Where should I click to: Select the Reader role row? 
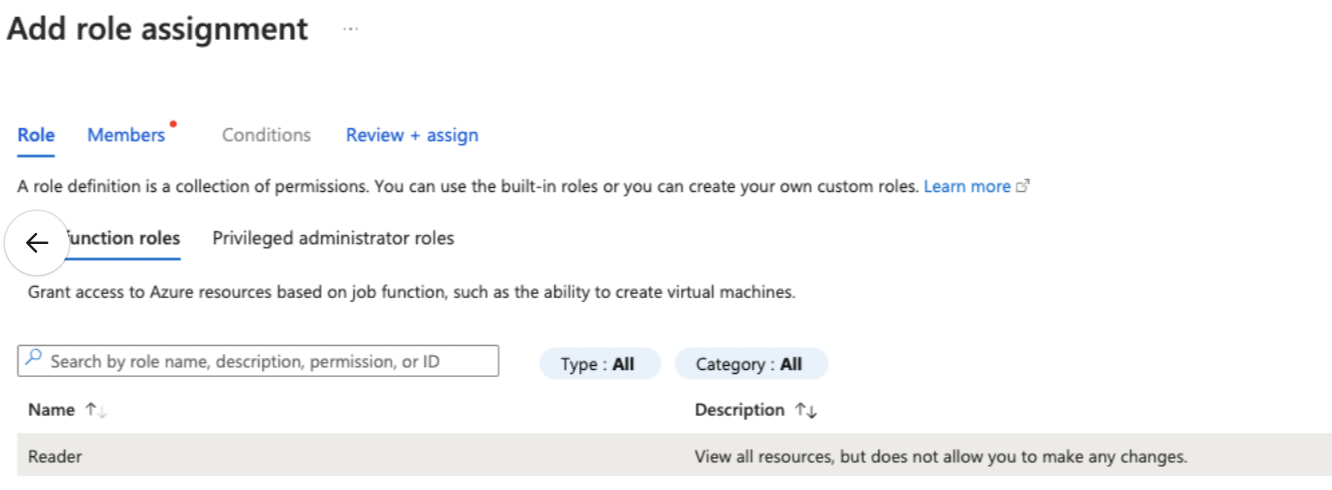pos(674,456)
